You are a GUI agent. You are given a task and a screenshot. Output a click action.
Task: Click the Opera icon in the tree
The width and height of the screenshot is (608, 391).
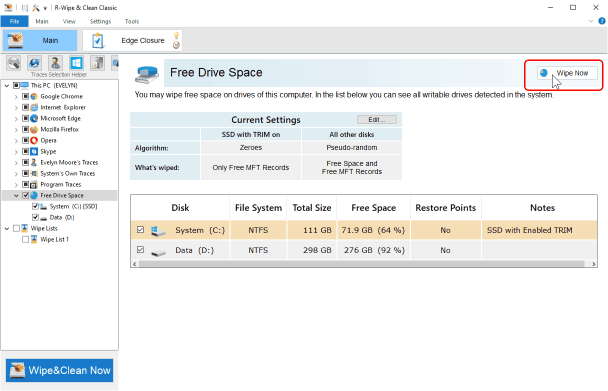[x=34, y=140]
